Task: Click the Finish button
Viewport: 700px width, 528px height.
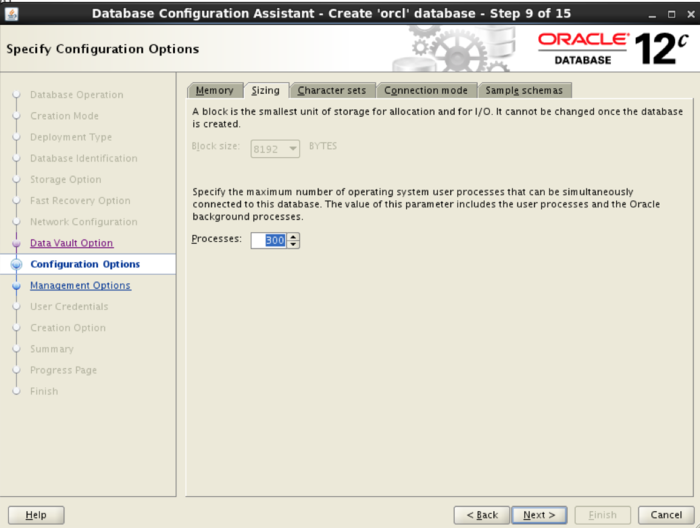Action: coord(602,515)
